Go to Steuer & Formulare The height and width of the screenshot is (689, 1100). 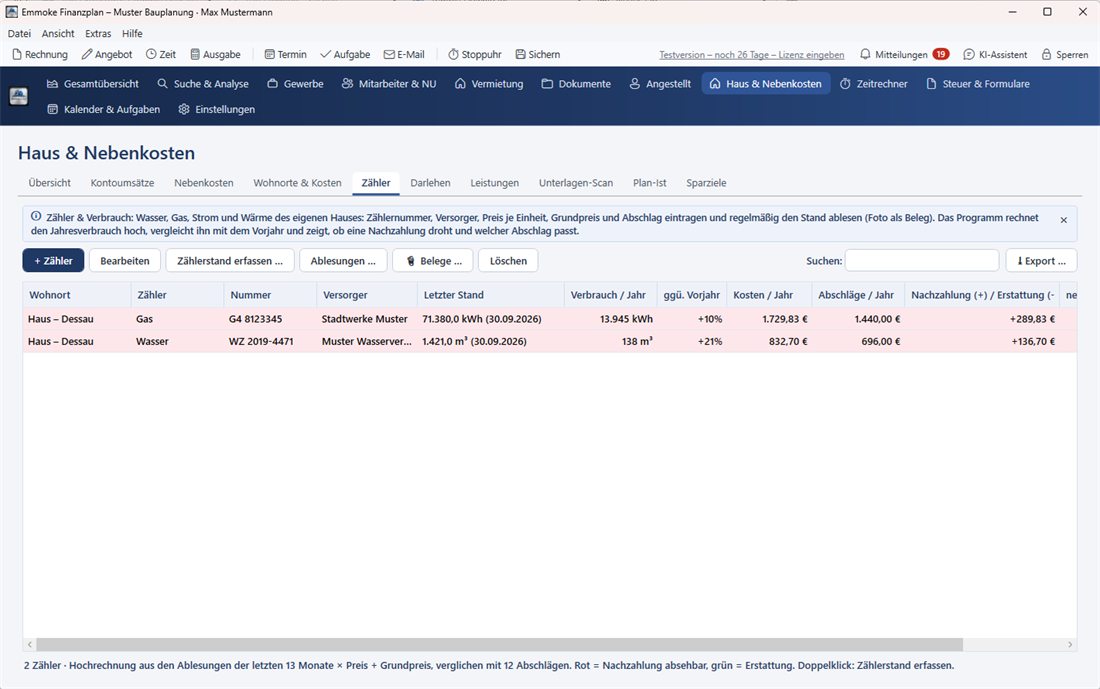pos(978,83)
